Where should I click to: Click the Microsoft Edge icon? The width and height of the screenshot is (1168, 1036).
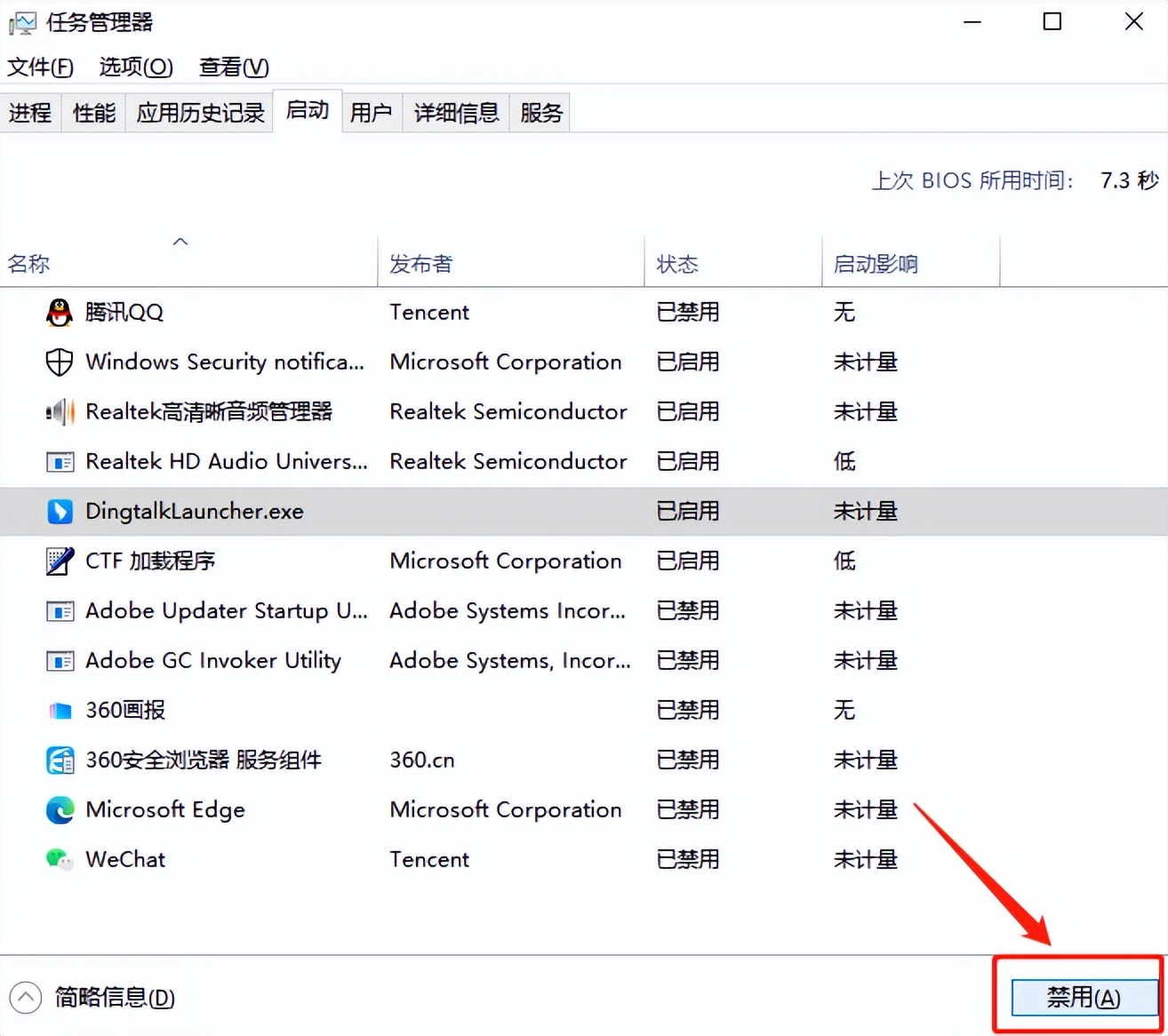(59, 809)
